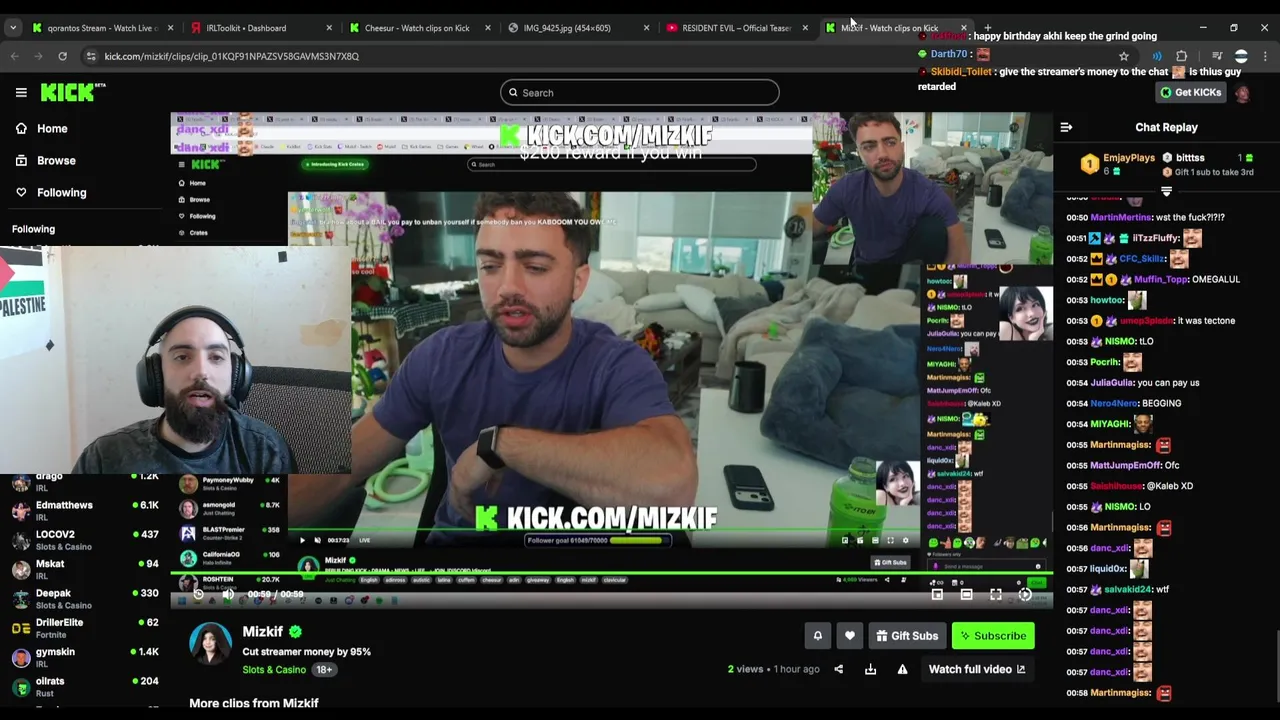Follow Mizkif with heart button
1280x720 pixels.
[x=849, y=635]
